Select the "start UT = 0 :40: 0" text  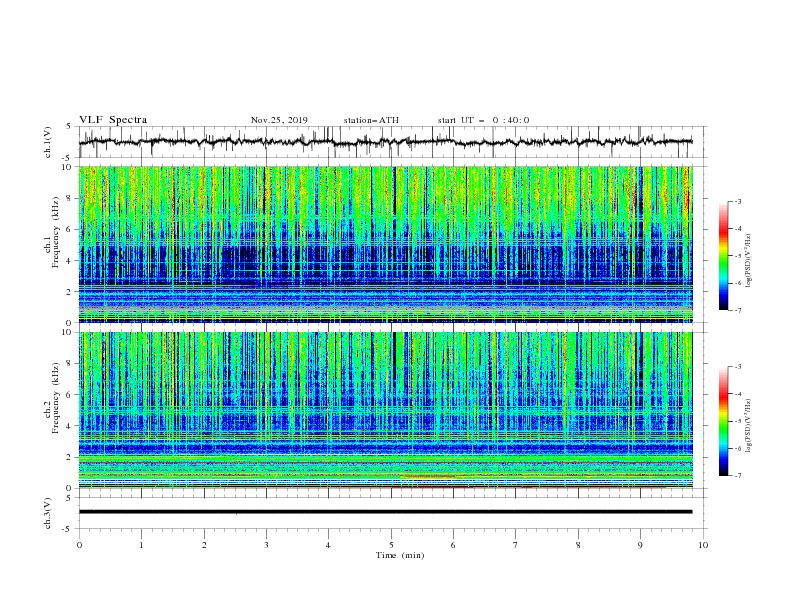click(483, 120)
